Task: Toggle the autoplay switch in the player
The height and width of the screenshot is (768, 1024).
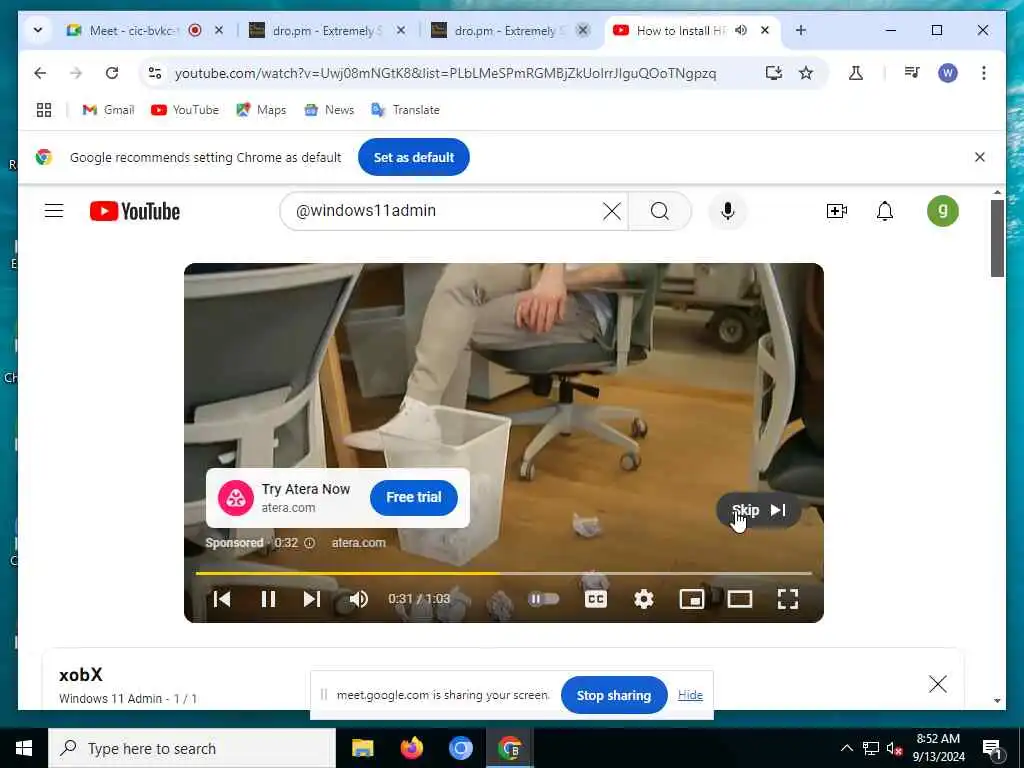Action: pos(543,599)
